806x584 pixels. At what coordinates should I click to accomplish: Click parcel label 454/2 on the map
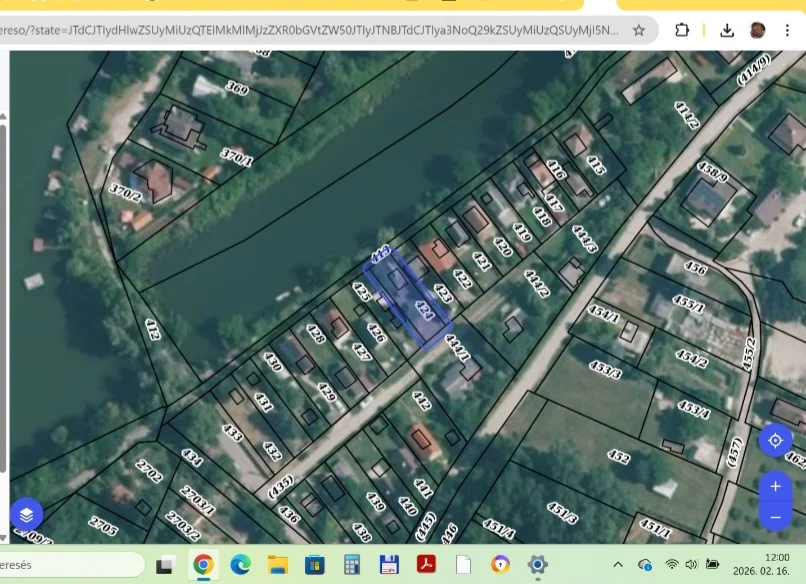[x=692, y=358]
